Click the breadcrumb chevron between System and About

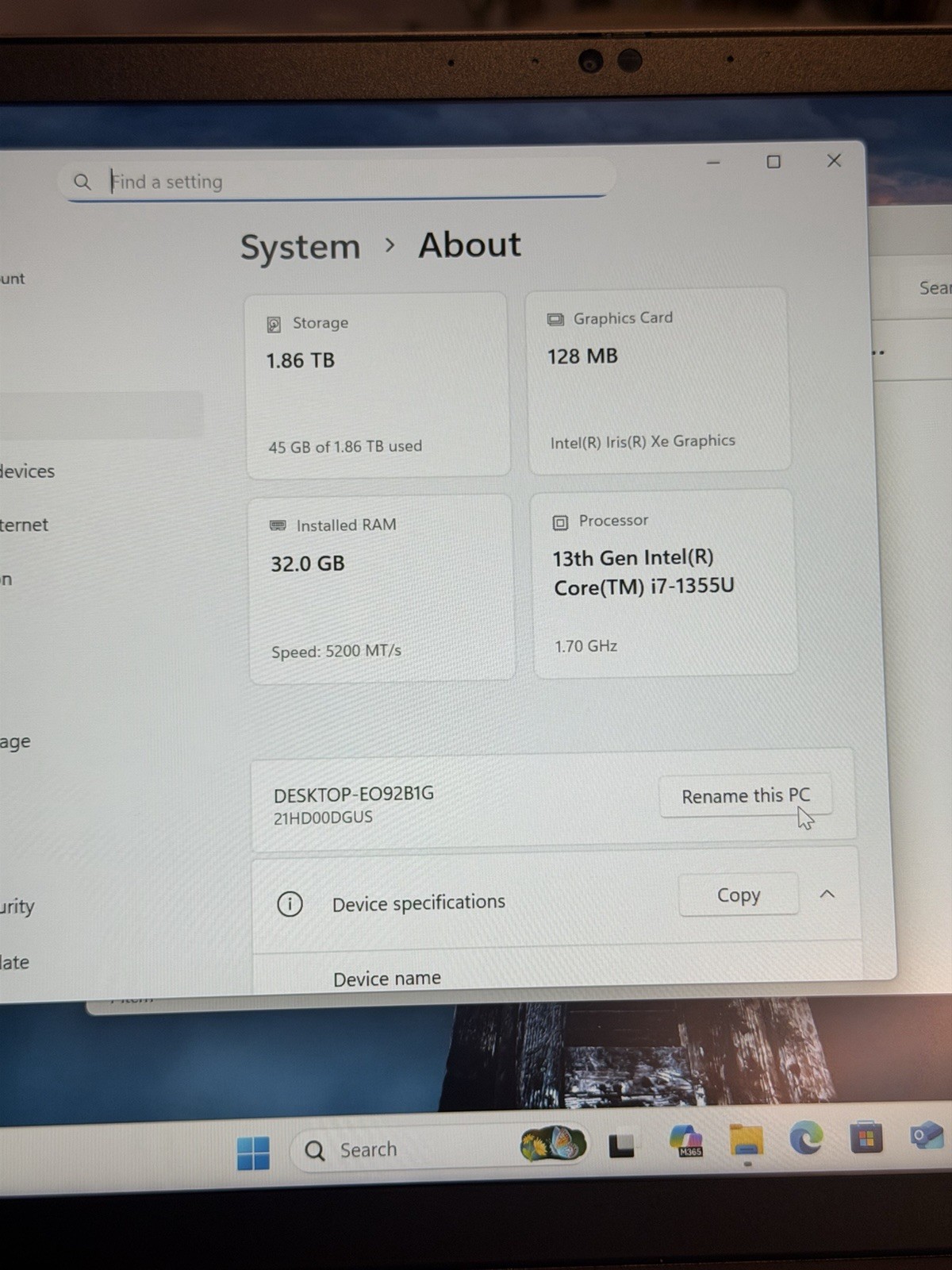click(389, 246)
